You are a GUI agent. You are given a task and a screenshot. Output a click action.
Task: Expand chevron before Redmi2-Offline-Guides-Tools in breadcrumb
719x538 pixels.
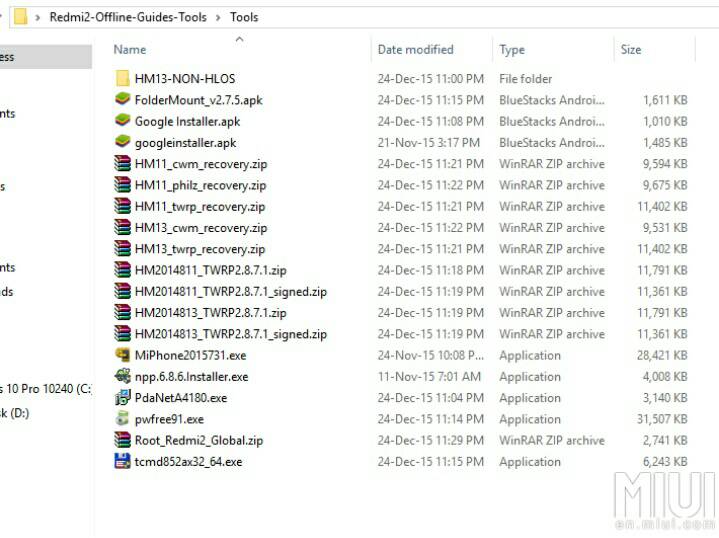coord(38,17)
